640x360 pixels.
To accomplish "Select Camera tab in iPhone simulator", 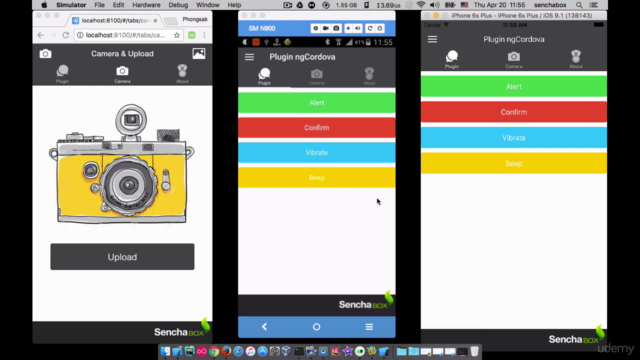I will (x=514, y=59).
